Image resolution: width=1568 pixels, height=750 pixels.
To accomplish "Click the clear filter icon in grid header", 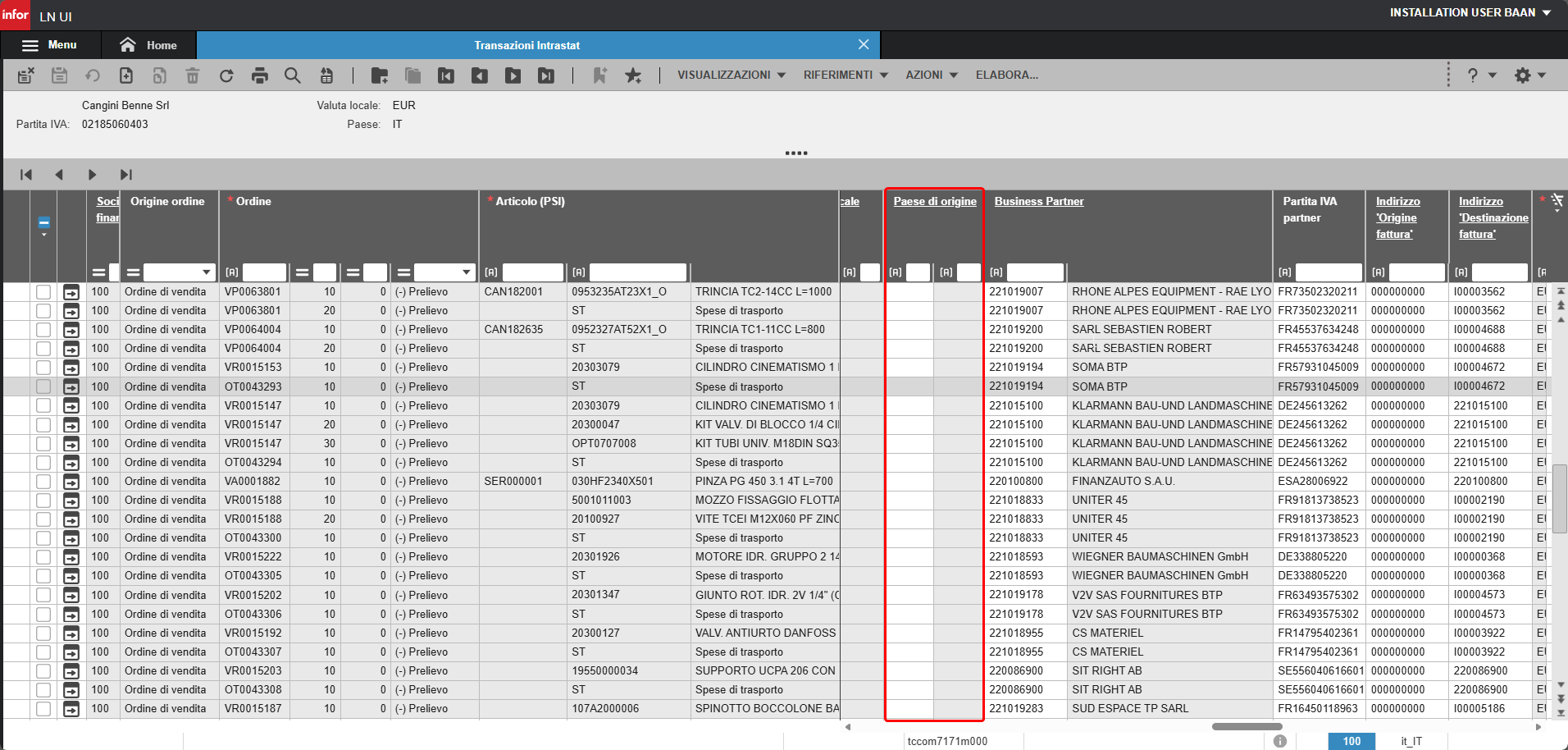I will [x=1557, y=201].
